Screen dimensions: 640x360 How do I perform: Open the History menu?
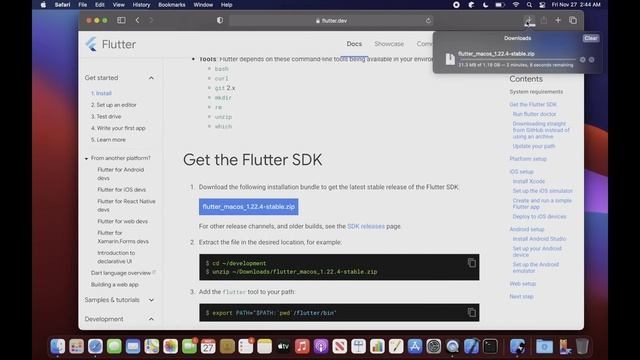[141, 5]
